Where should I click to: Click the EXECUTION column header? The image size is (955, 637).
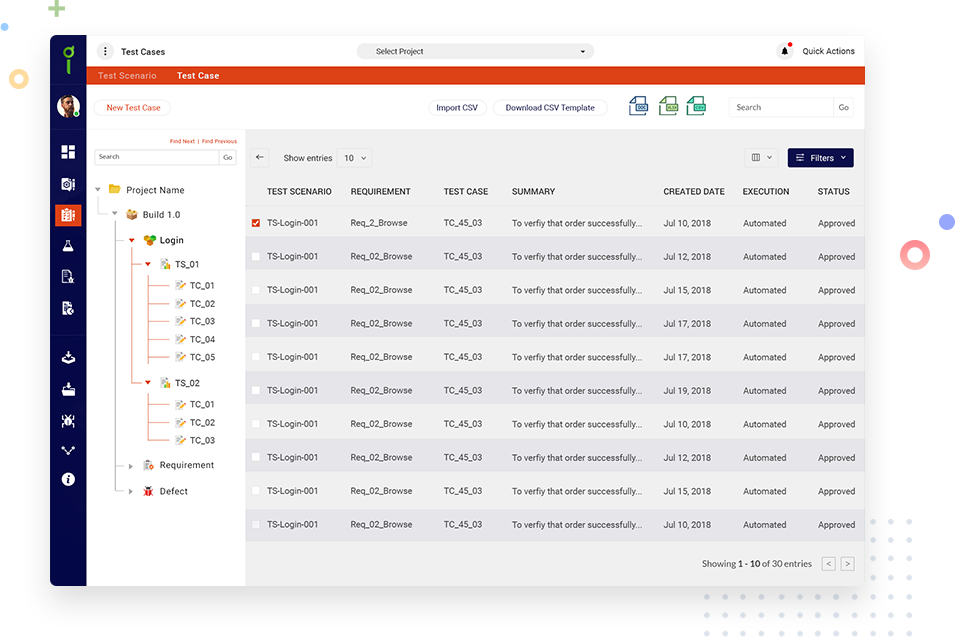tap(766, 191)
